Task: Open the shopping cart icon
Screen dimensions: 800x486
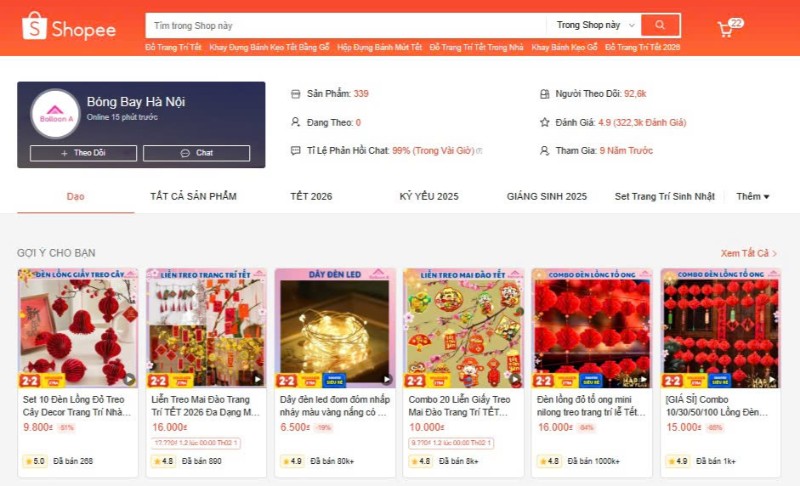Action: [x=725, y=29]
